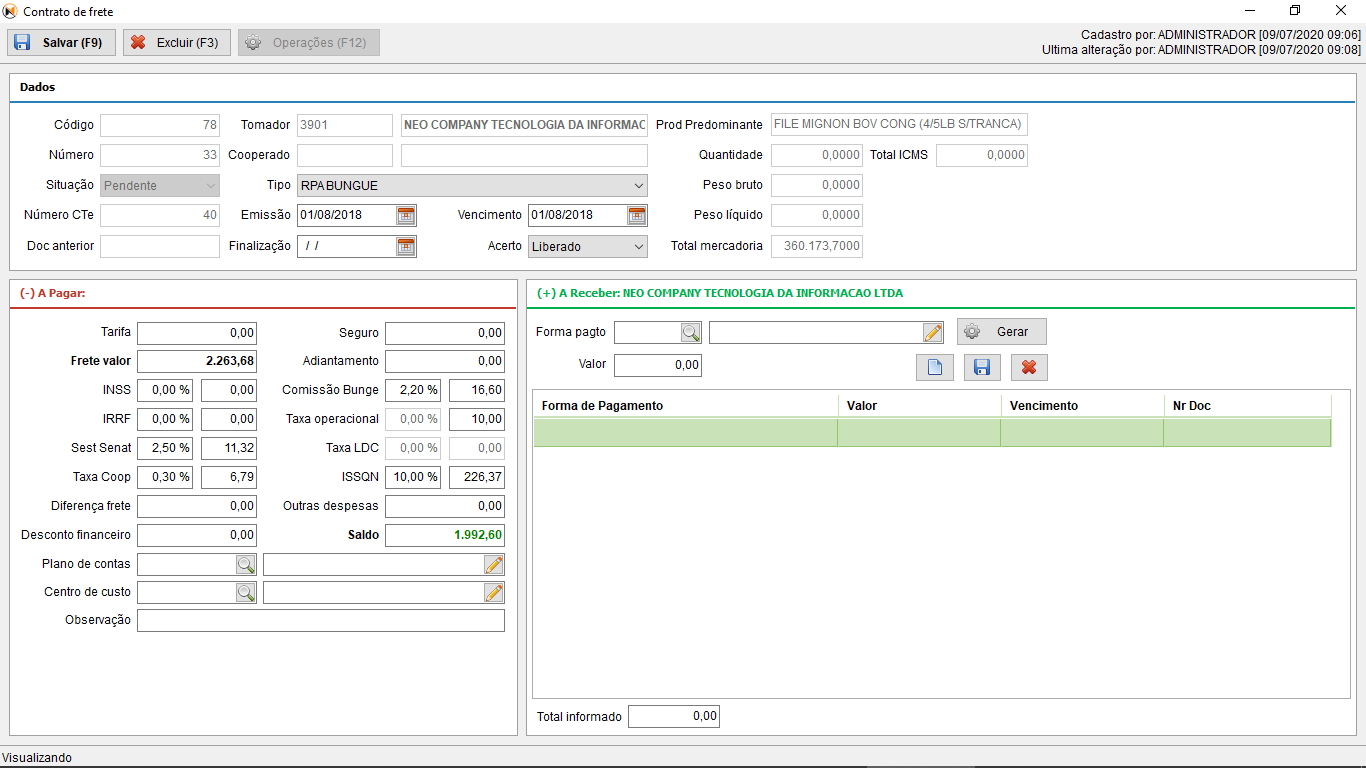
Task: Click the Contrato de frete app icon
Action: 11,11
